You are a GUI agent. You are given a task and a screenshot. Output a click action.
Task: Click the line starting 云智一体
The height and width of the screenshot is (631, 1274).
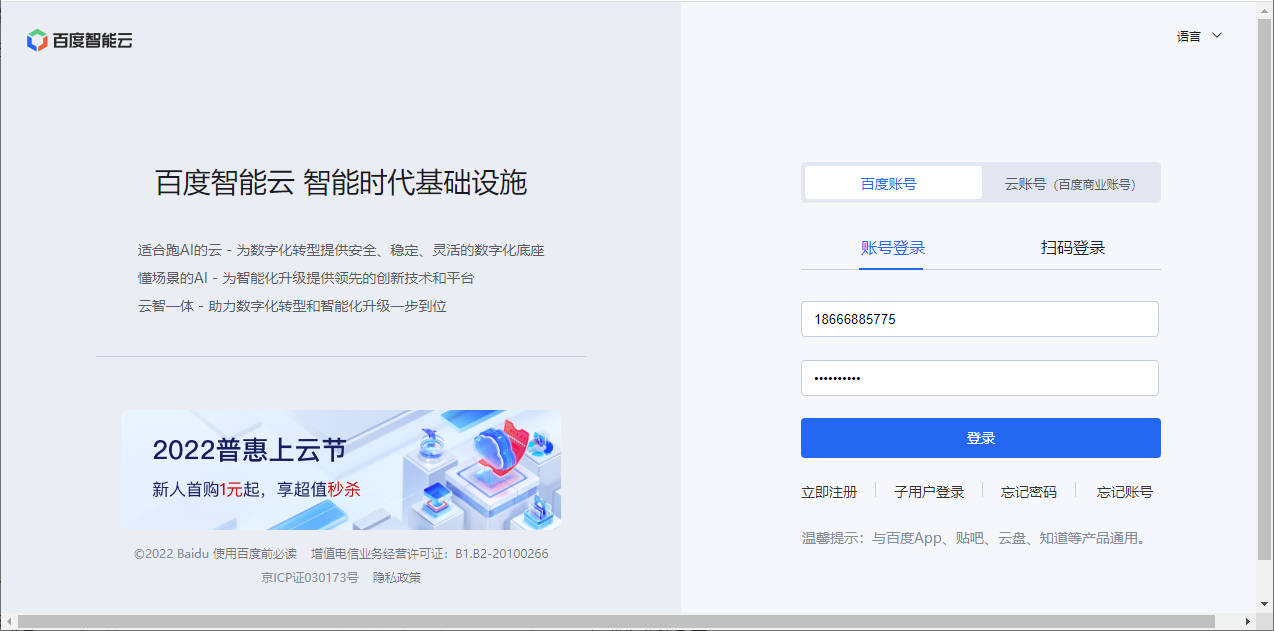(292, 306)
